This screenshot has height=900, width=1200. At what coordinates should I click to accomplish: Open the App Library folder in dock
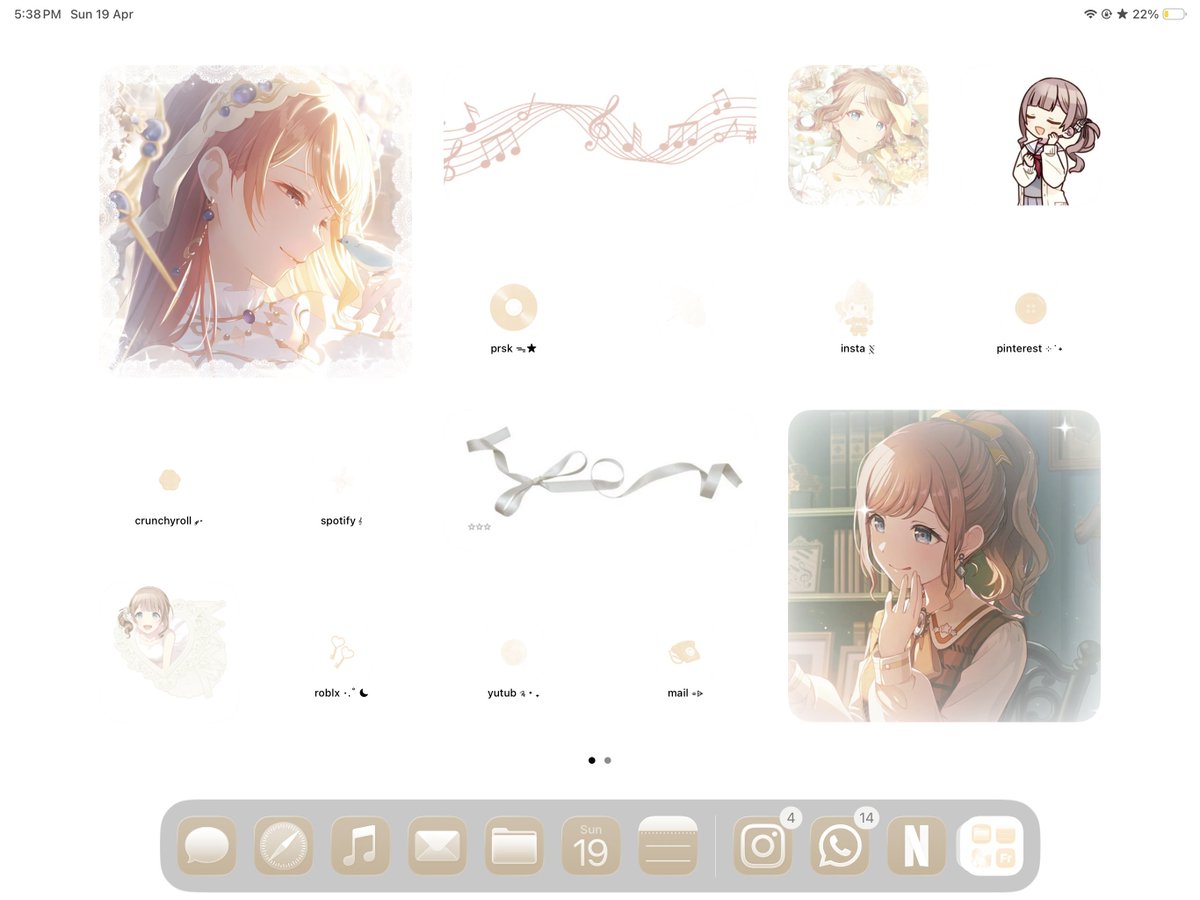(x=993, y=846)
